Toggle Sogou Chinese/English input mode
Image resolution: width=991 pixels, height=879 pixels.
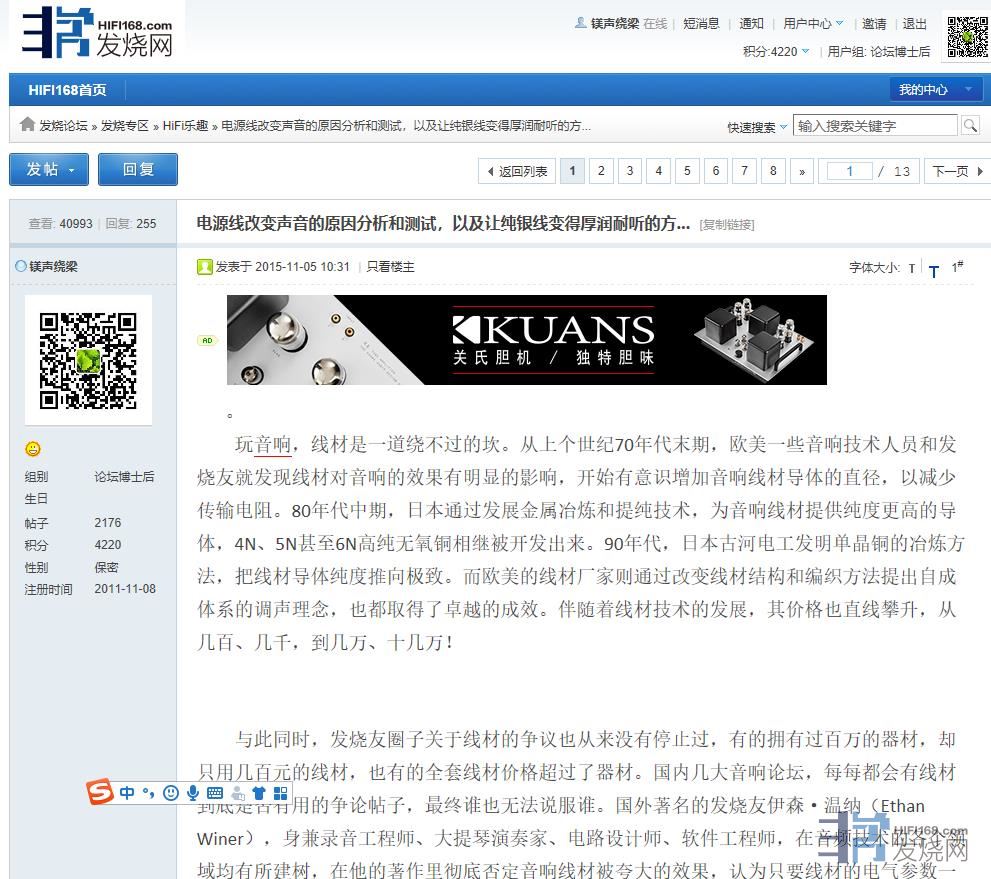[x=127, y=793]
